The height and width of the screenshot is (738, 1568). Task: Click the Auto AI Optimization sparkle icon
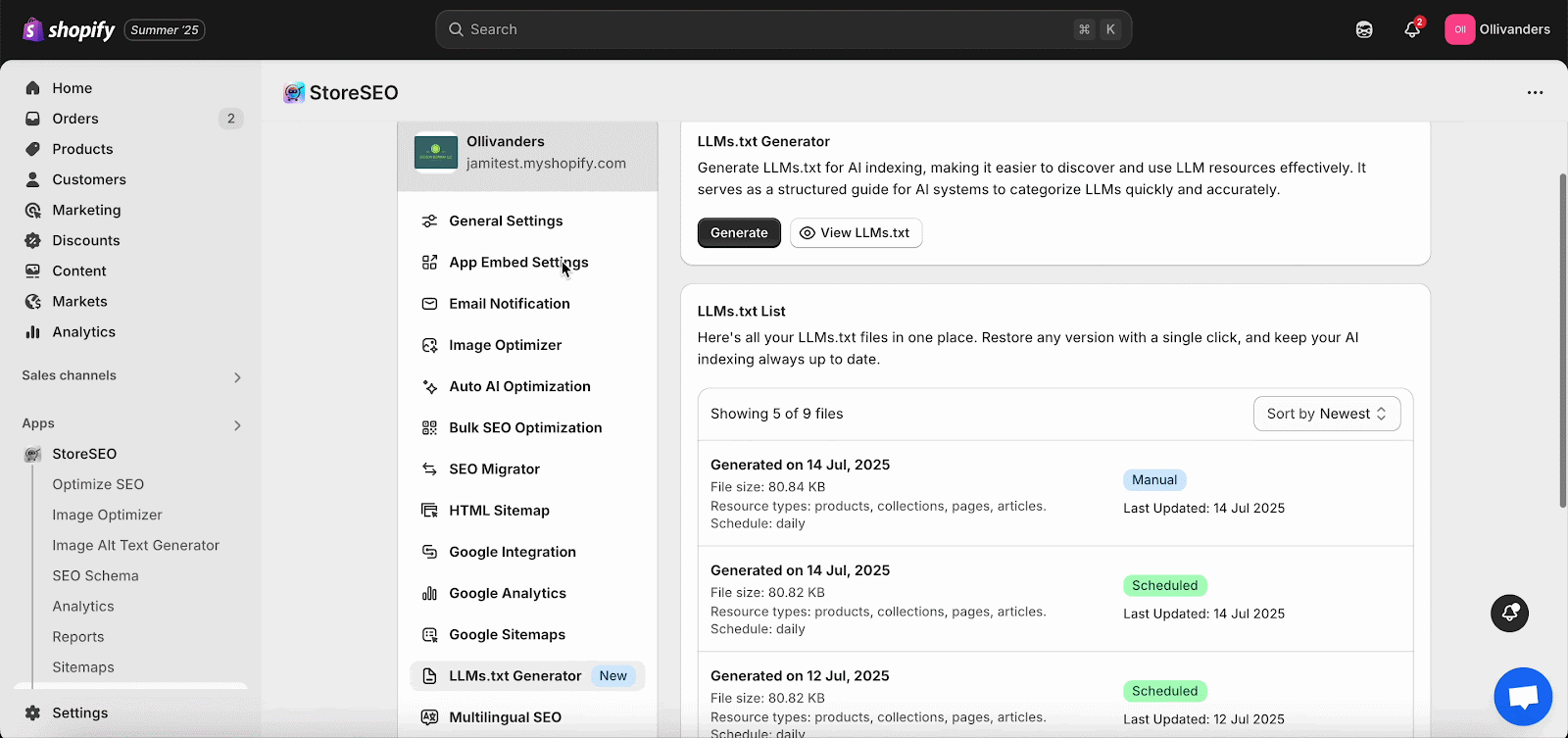tap(429, 386)
